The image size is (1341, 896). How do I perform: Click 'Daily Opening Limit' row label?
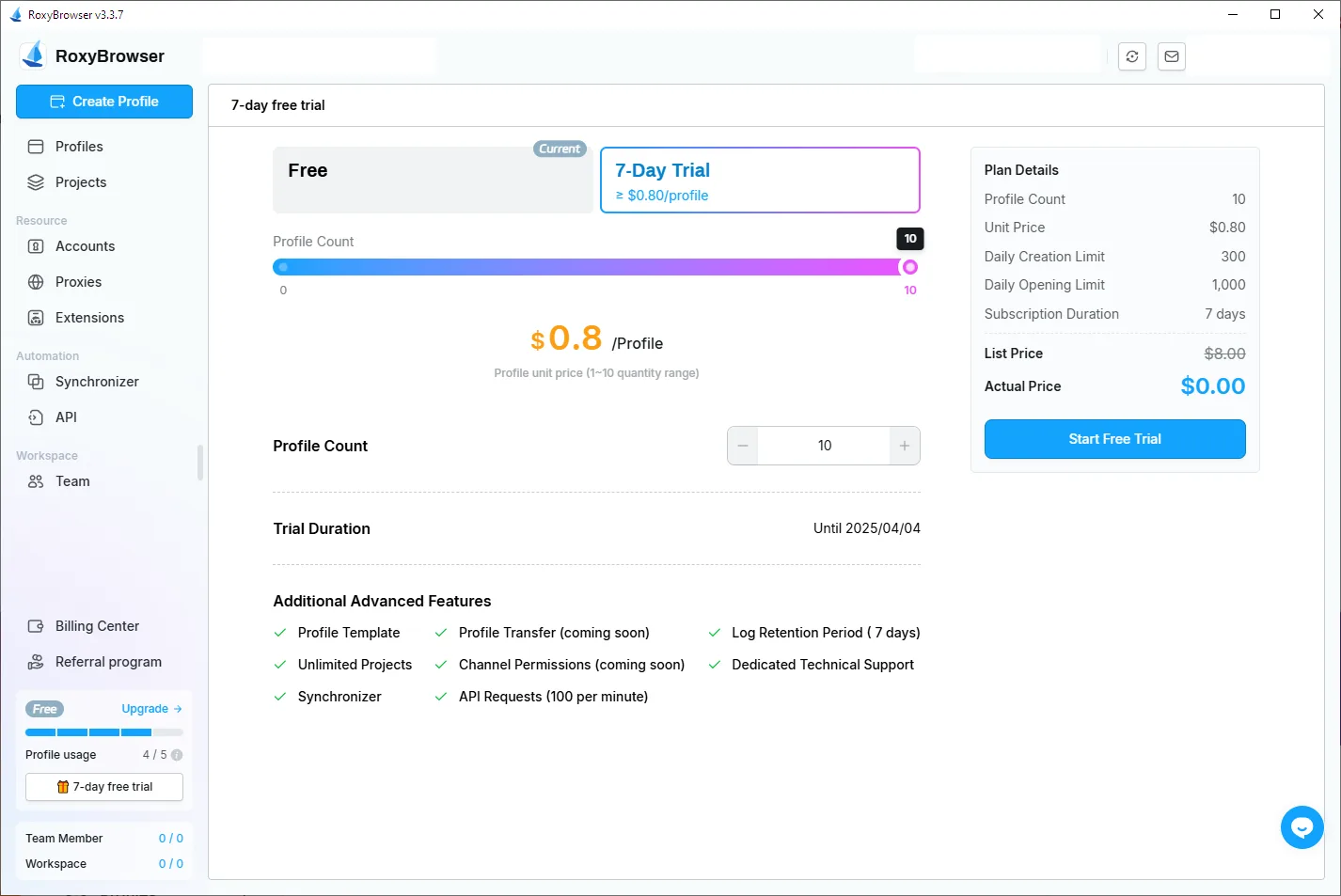[1044, 285]
